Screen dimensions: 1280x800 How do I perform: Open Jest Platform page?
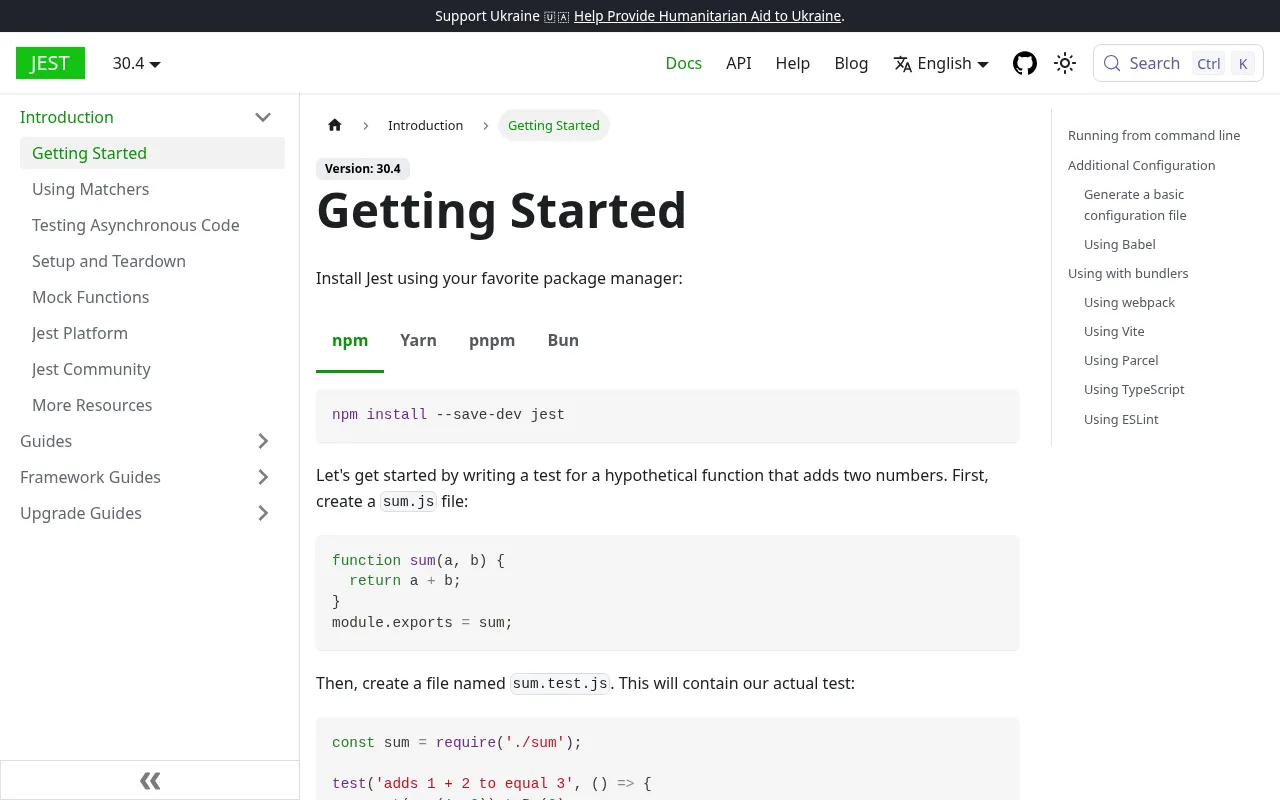pos(152,333)
